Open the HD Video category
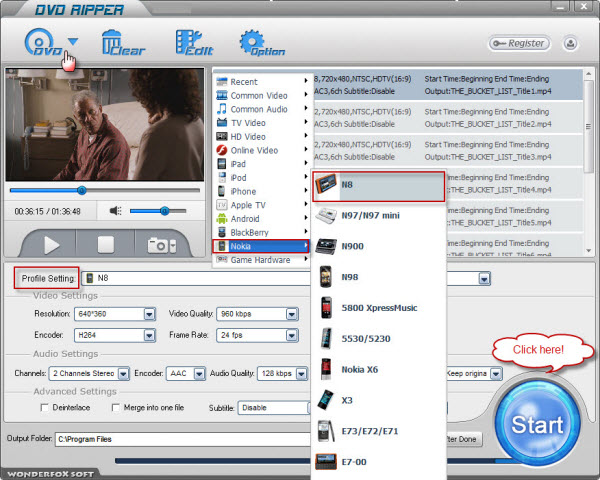The height and width of the screenshot is (480, 600). tap(262, 137)
